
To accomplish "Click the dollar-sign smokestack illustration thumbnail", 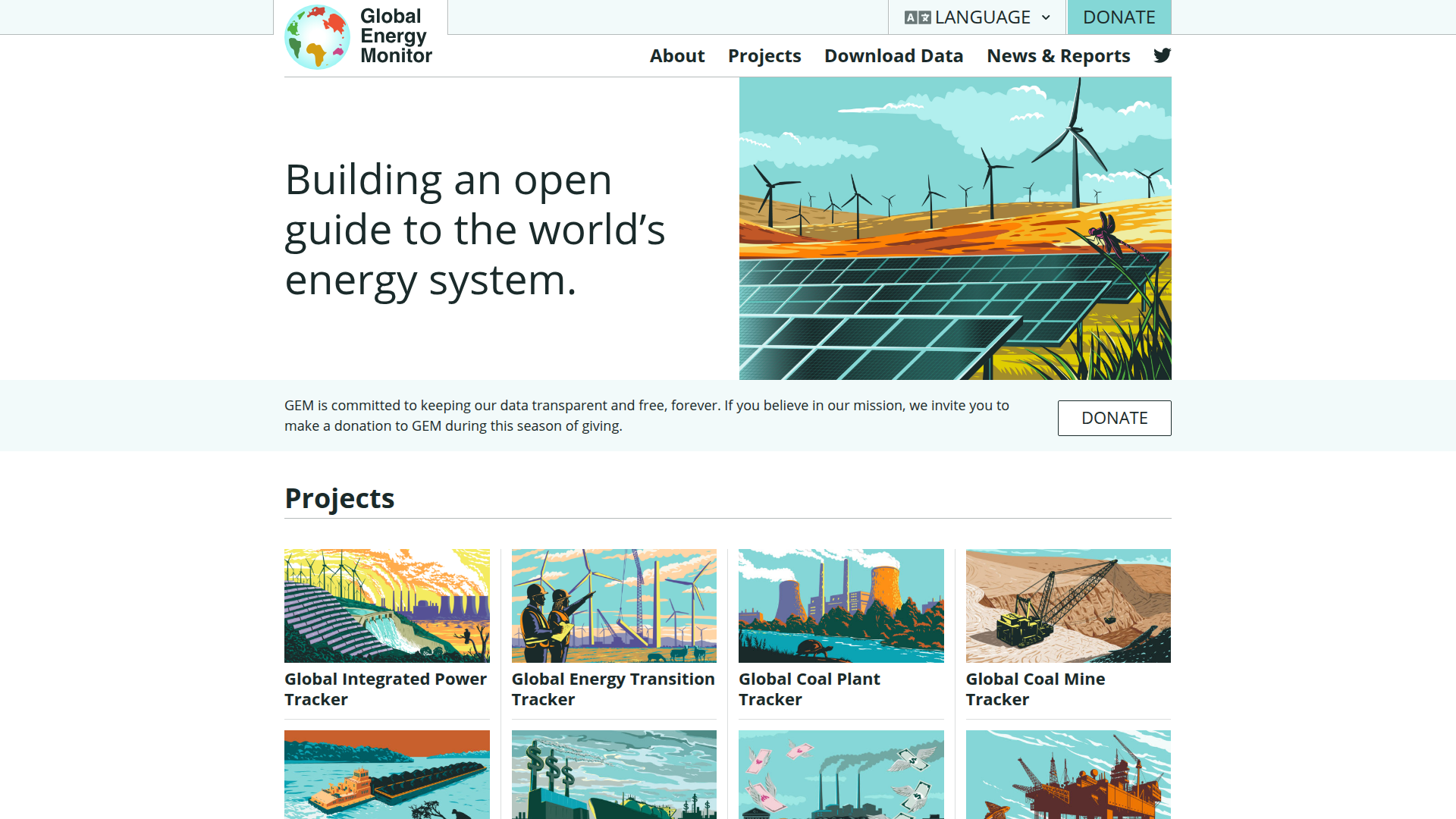I will click(614, 774).
